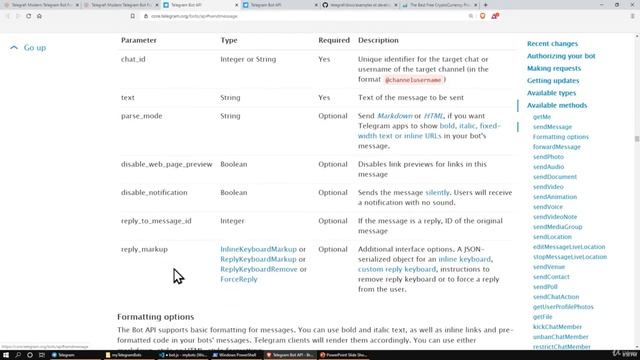Go to browser home page icon
Image resolution: width=640 pixels, height=360 pixels.
tap(39, 16)
